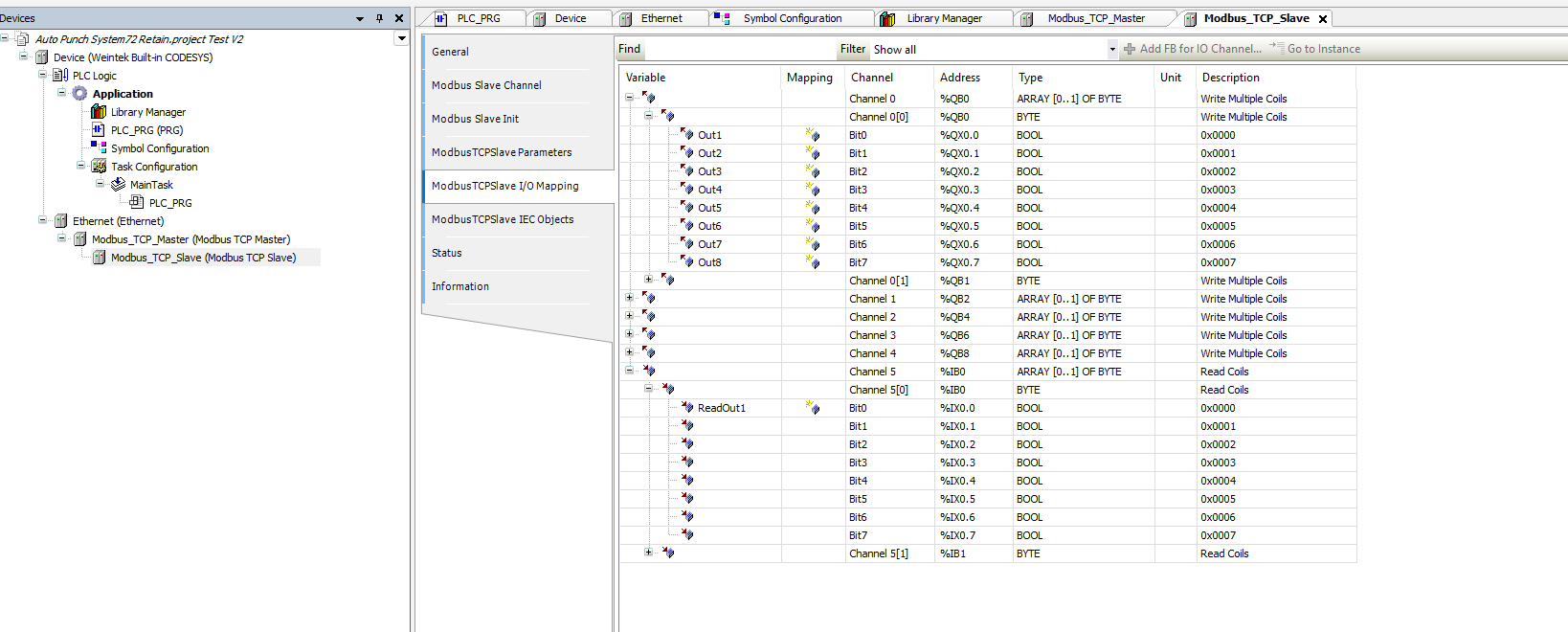Screen dimensions: 1568x632
Task: Click the mapping icon in Out5 row
Action: [813, 208]
